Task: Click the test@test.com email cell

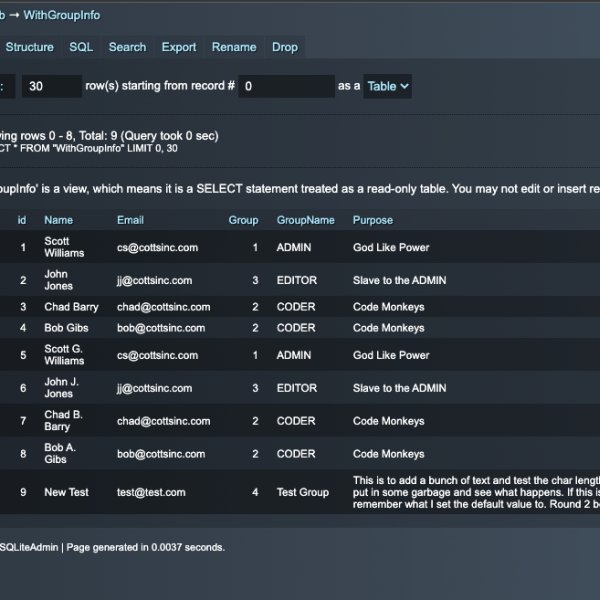Action: [x=150, y=492]
